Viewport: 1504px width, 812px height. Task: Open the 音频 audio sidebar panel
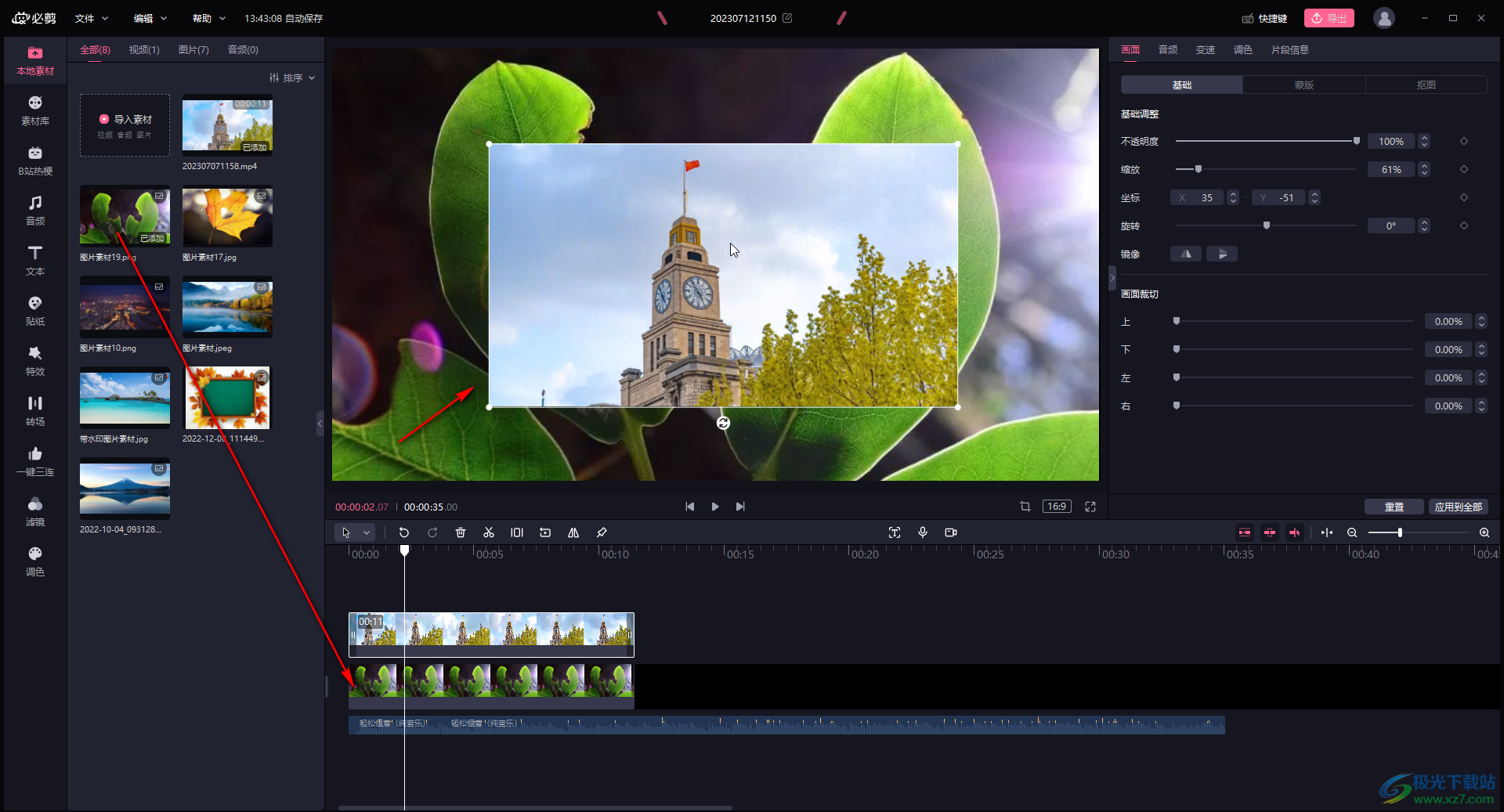point(35,211)
